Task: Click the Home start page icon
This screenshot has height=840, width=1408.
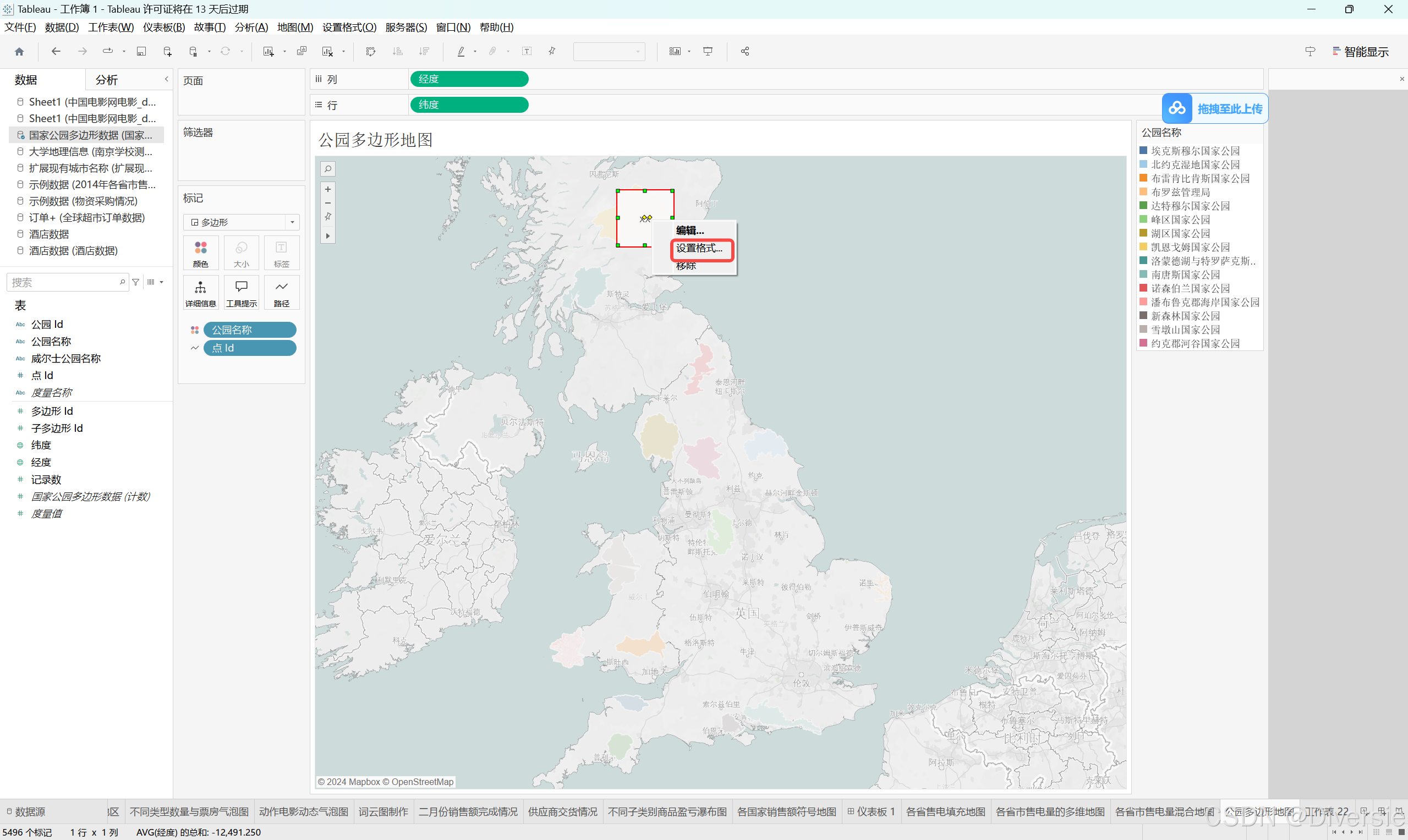Action: click(19, 52)
